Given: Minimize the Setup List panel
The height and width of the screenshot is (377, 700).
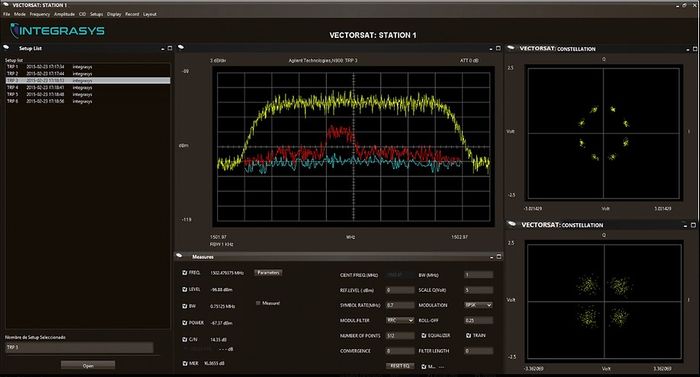Looking at the screenshot, I should point(162,49).
